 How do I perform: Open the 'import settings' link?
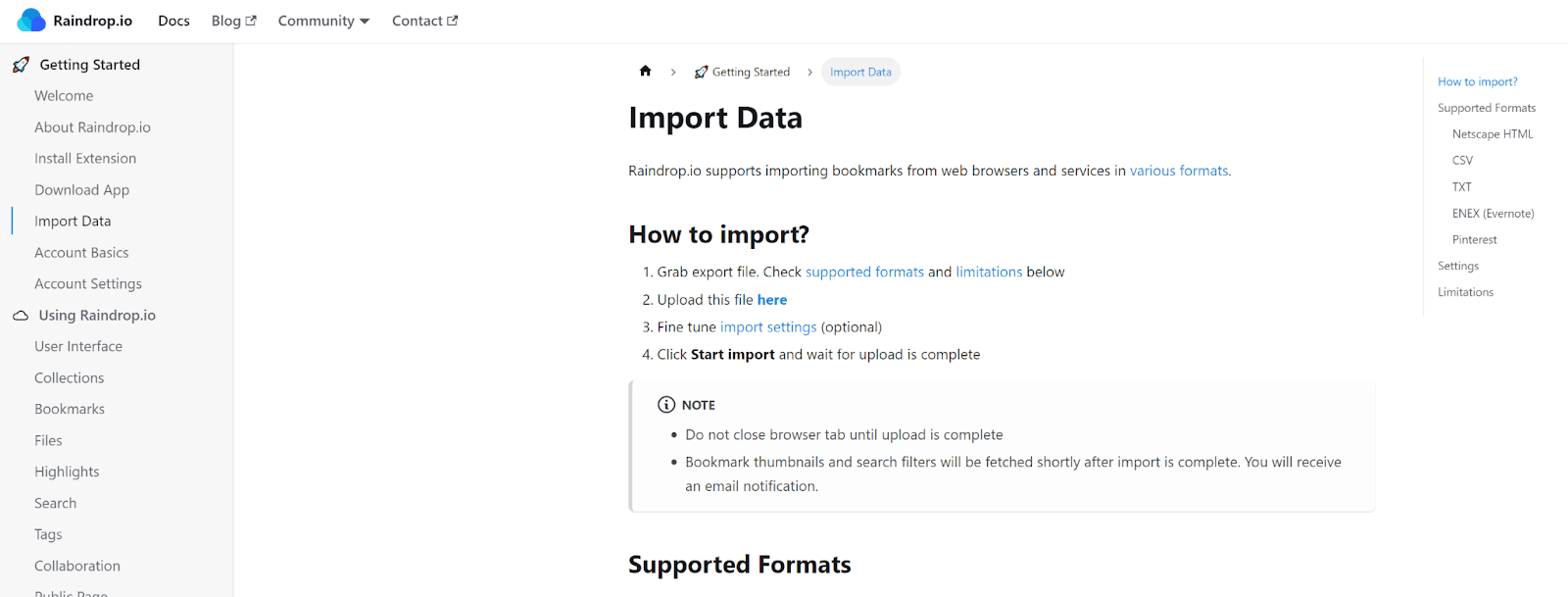768,327
